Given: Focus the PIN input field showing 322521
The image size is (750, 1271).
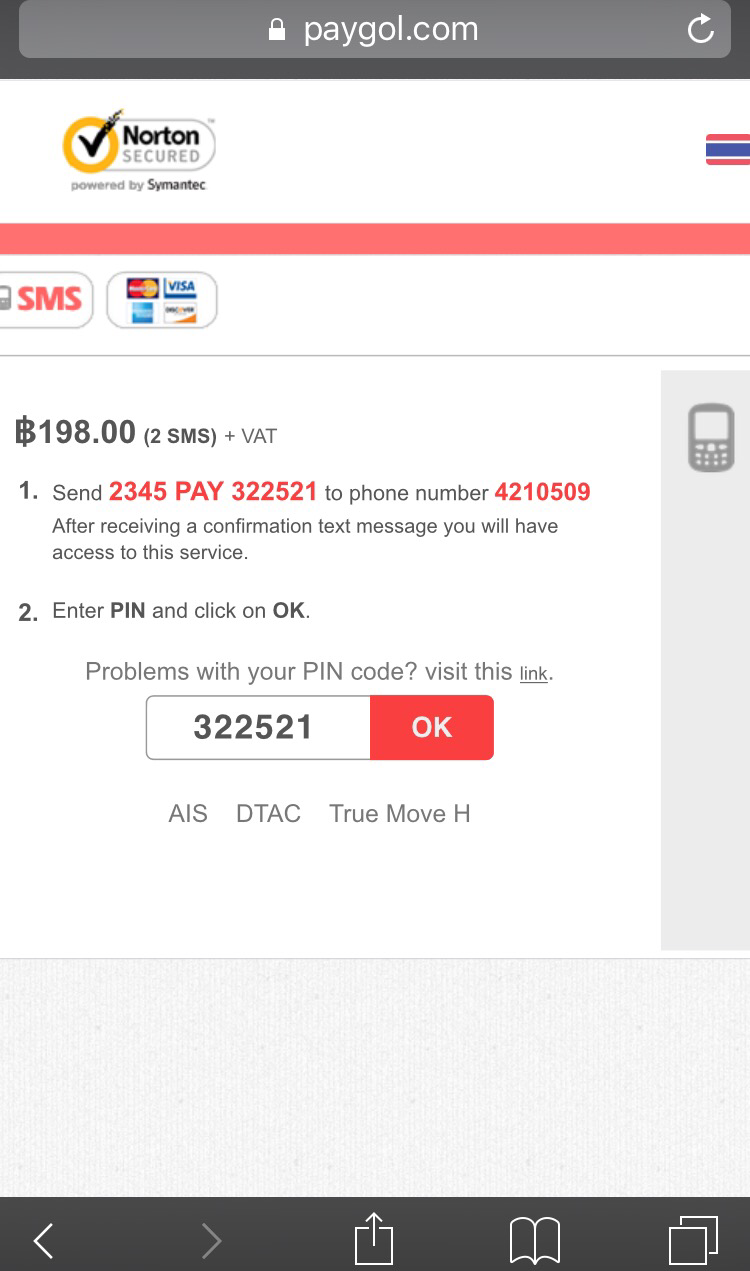Looking at the screenshot, I should (258, 727).
